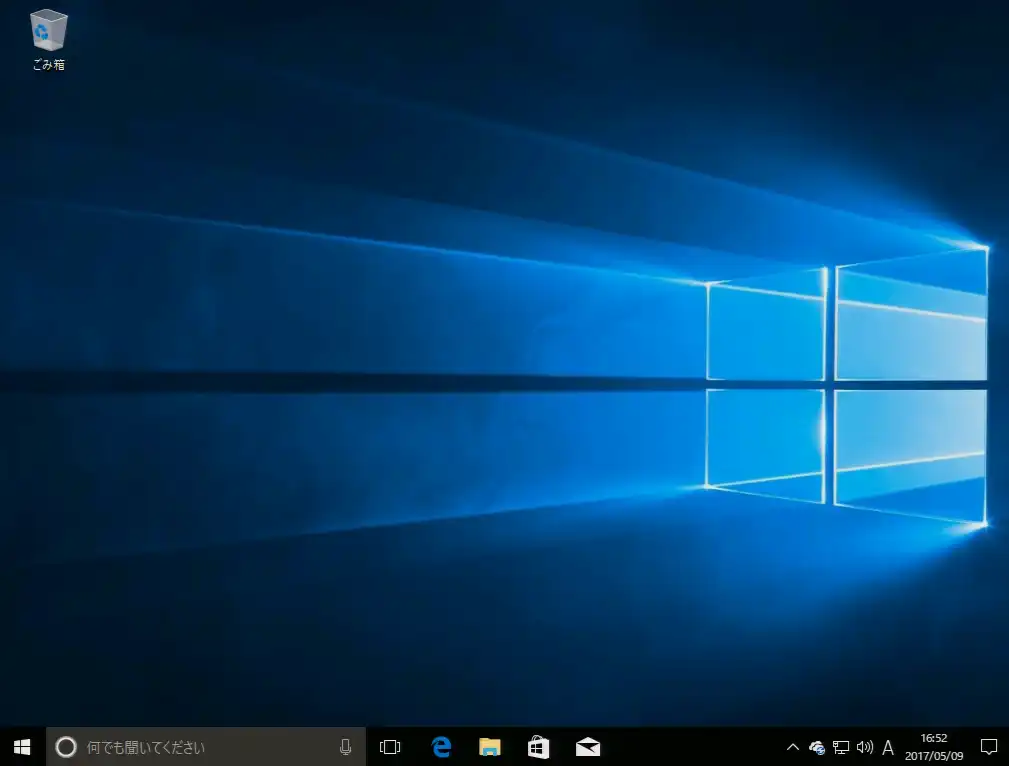
Task: Focus the 何でも聞いてください search box
Action: pyautogui.click(x=206, y=747)
